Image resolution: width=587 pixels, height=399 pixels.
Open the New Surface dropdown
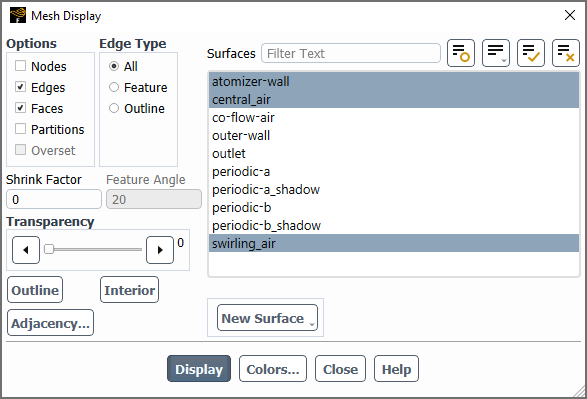(x=267, y=318)
